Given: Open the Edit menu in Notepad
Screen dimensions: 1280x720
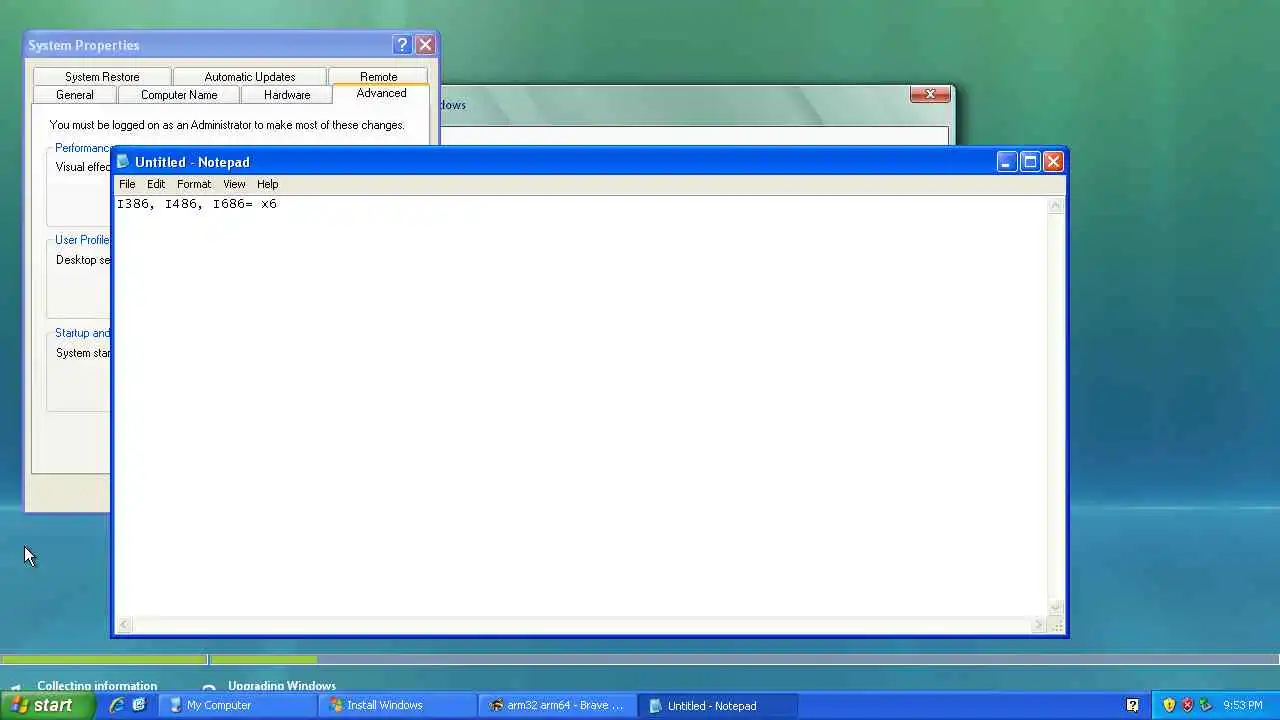Looking at the screenshot, I should pos(156,184).
